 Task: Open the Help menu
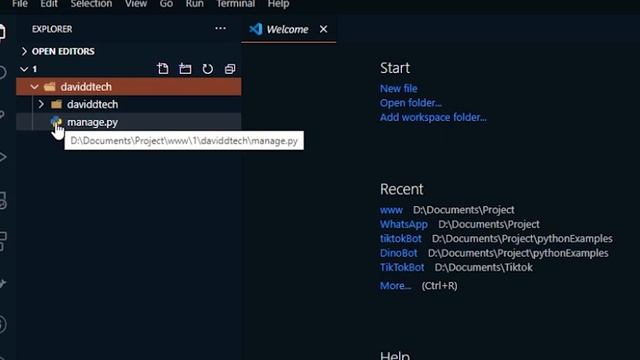pyautogui.click(x=278, y=4)
